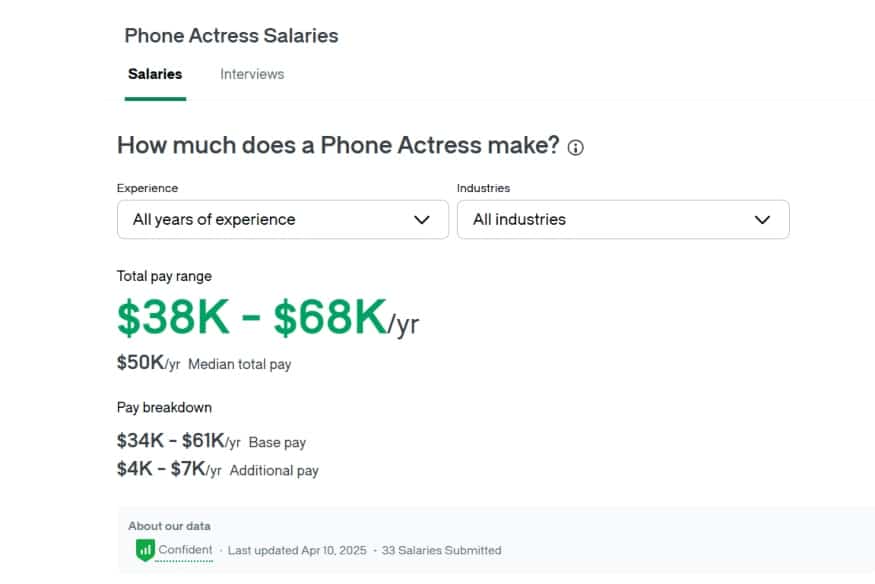Click the About our data label
The height and width of the screenshot is (584, 875).
pos(169,526)
